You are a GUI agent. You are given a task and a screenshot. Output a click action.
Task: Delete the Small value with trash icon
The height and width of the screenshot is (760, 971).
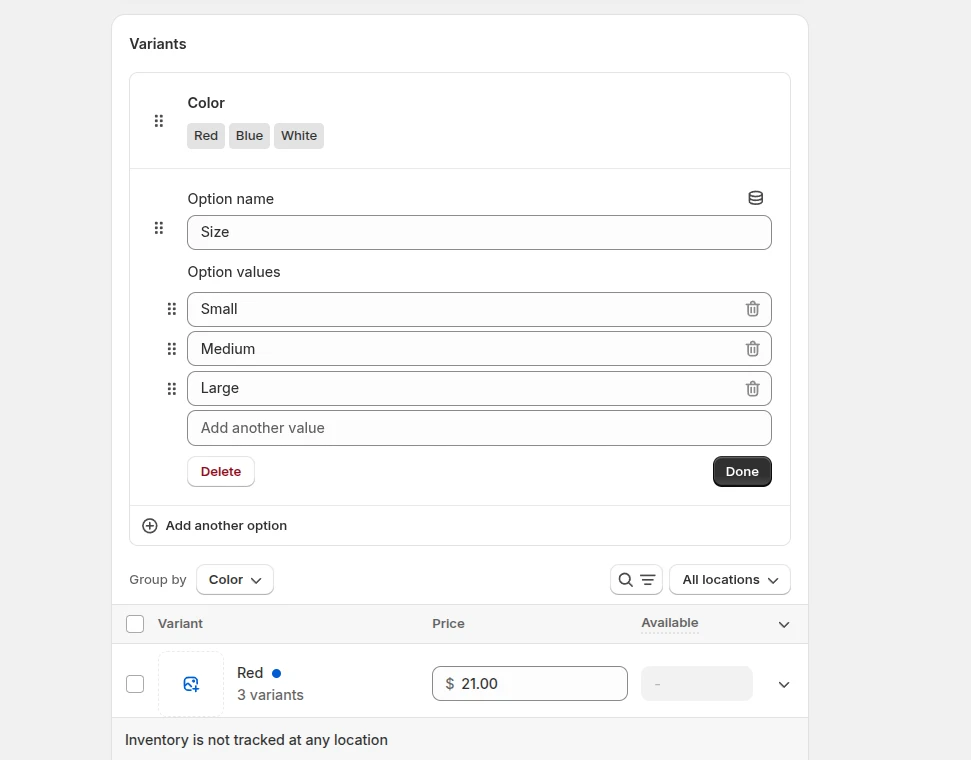coord(752,309)
